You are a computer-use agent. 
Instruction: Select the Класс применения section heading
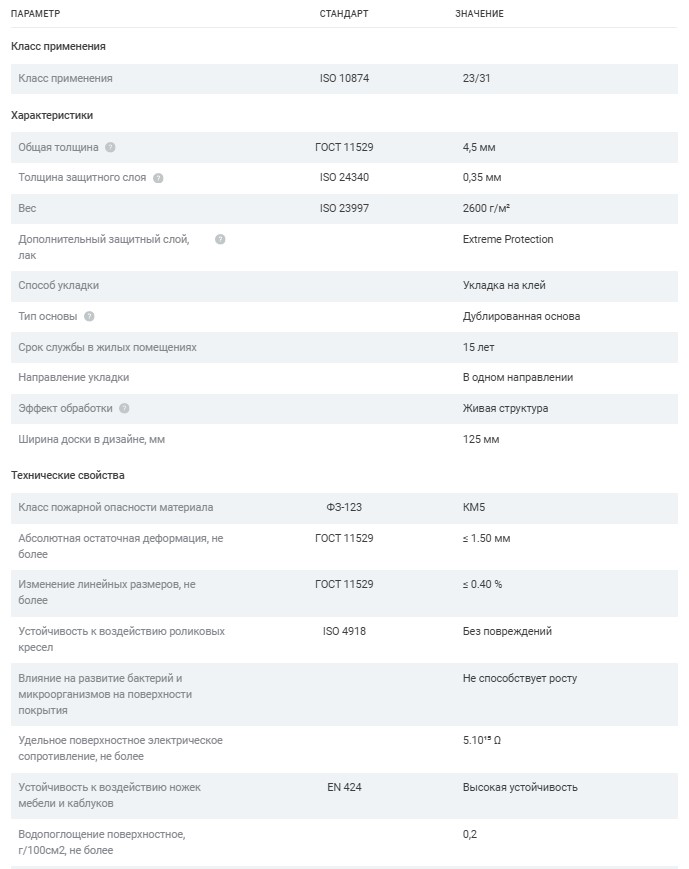[x=58, y=46]
